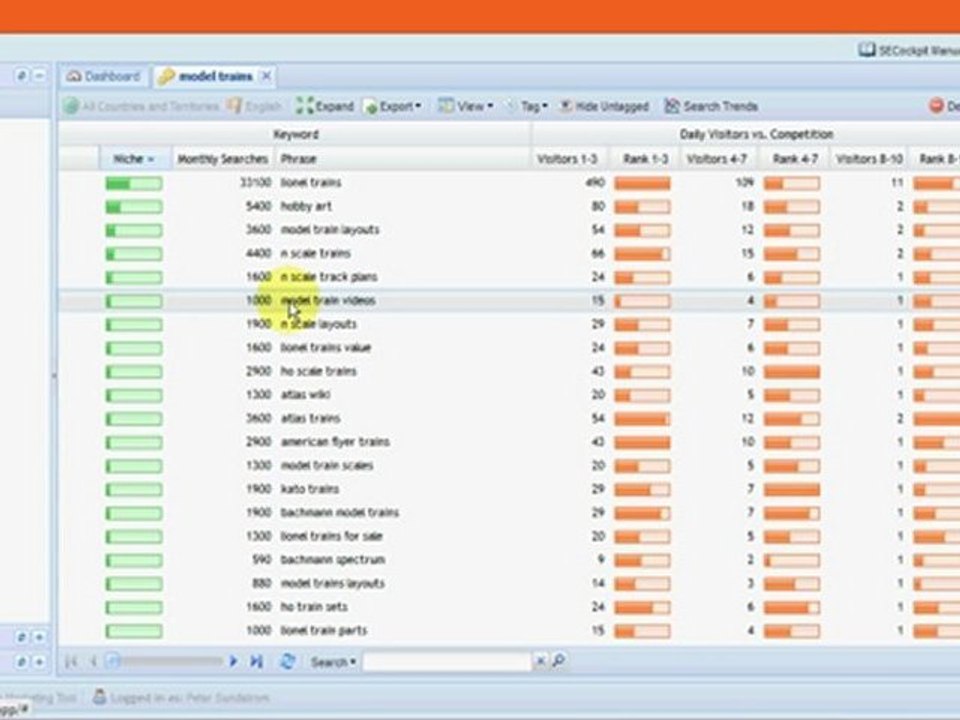Select the 'lionel trains for sale' phrase
The image size is (960, 720).
click(331, 536)
